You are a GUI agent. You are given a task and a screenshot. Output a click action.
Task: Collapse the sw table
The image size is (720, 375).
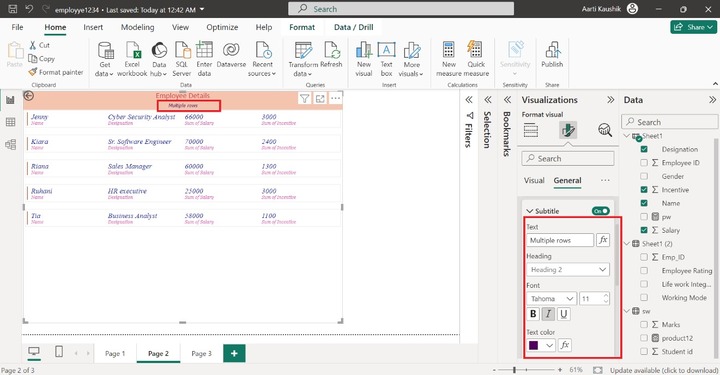(x=627, y=311)
